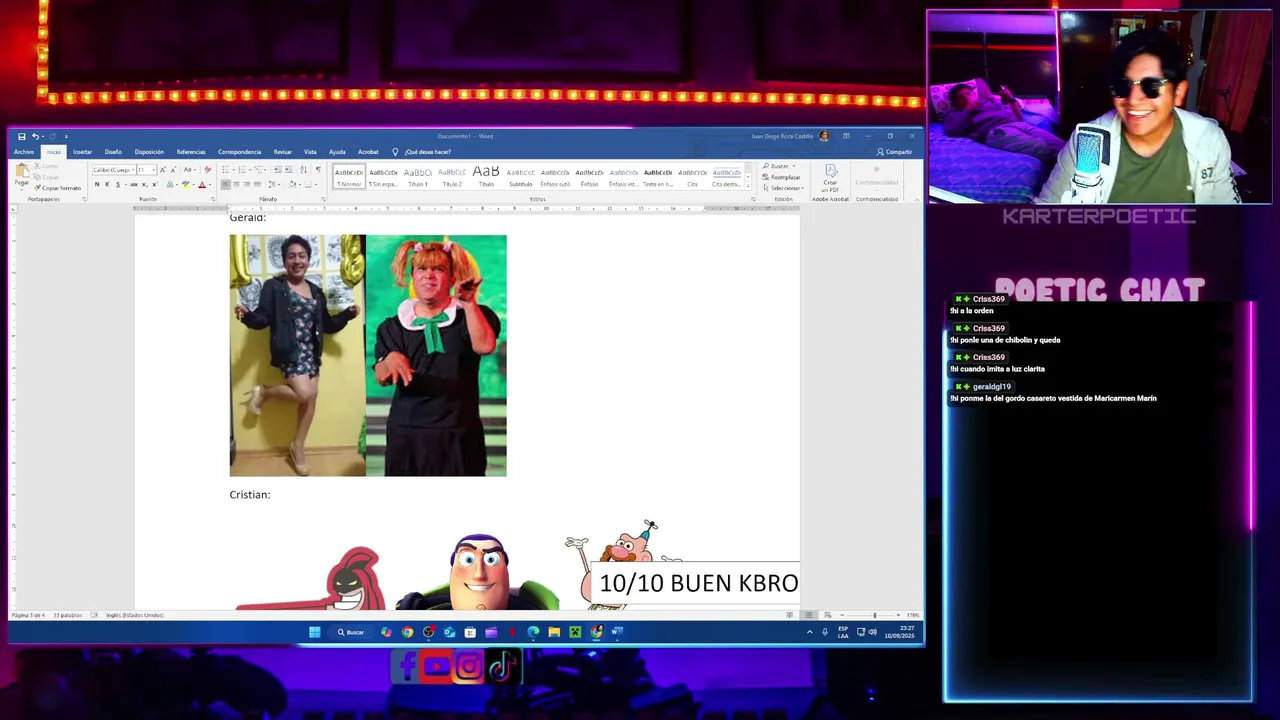Increase the paragraph indent
Screen dimensions: 1280x720
point(288,170)
